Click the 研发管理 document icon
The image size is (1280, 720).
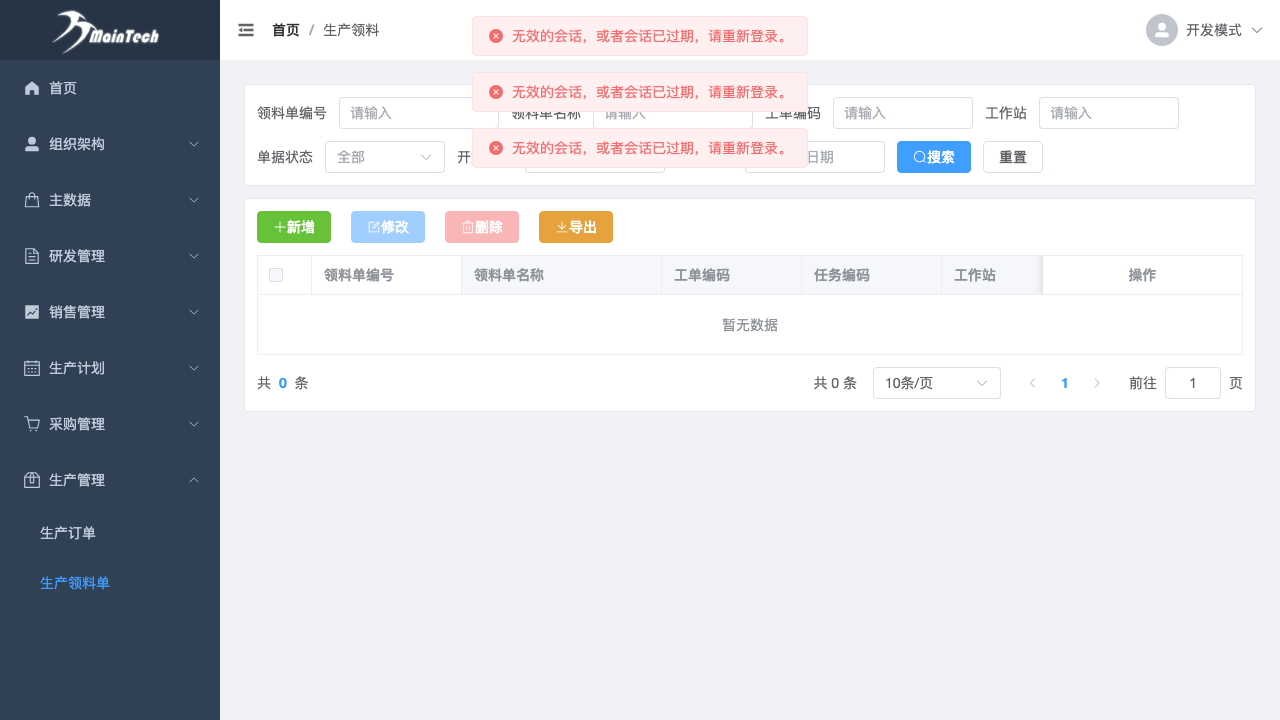pos(32,256)
